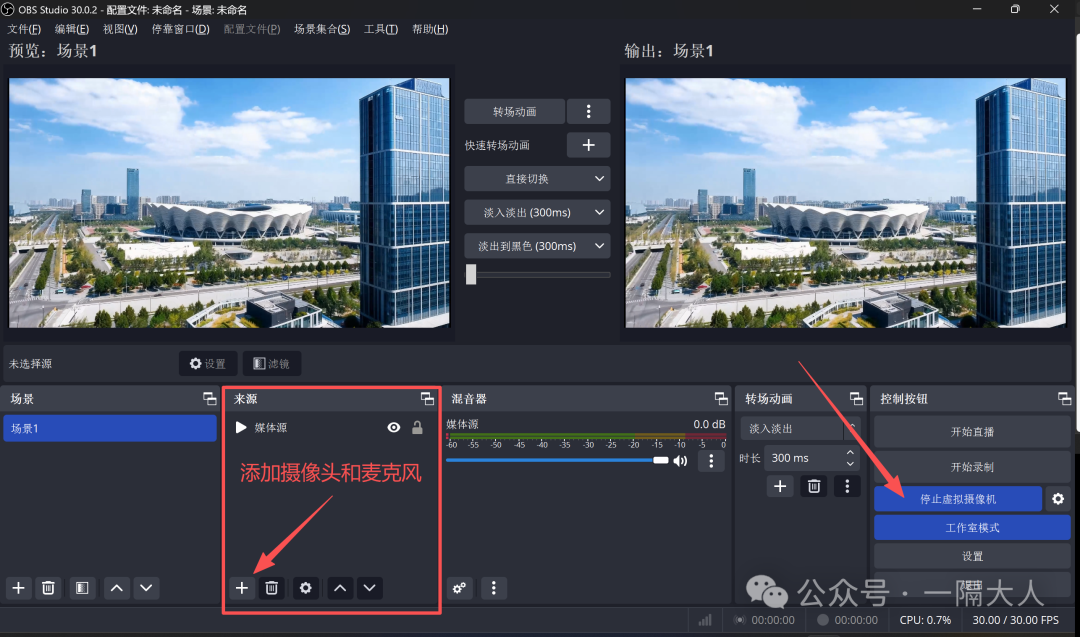This screenshot has height=637, width=1080.
Task: Lock the 媒体源 source with the padlock
Action: click(416, 426)
